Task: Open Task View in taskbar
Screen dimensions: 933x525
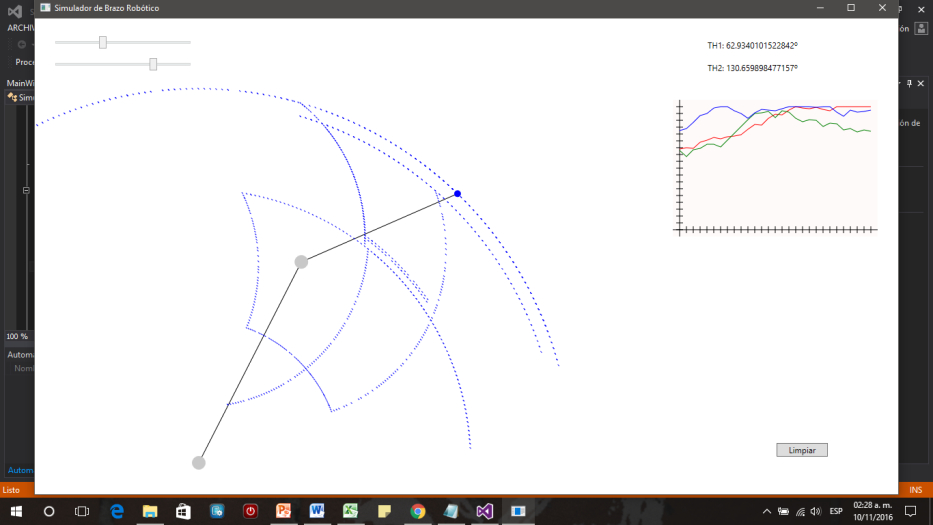Action: [x=82, y=511]
